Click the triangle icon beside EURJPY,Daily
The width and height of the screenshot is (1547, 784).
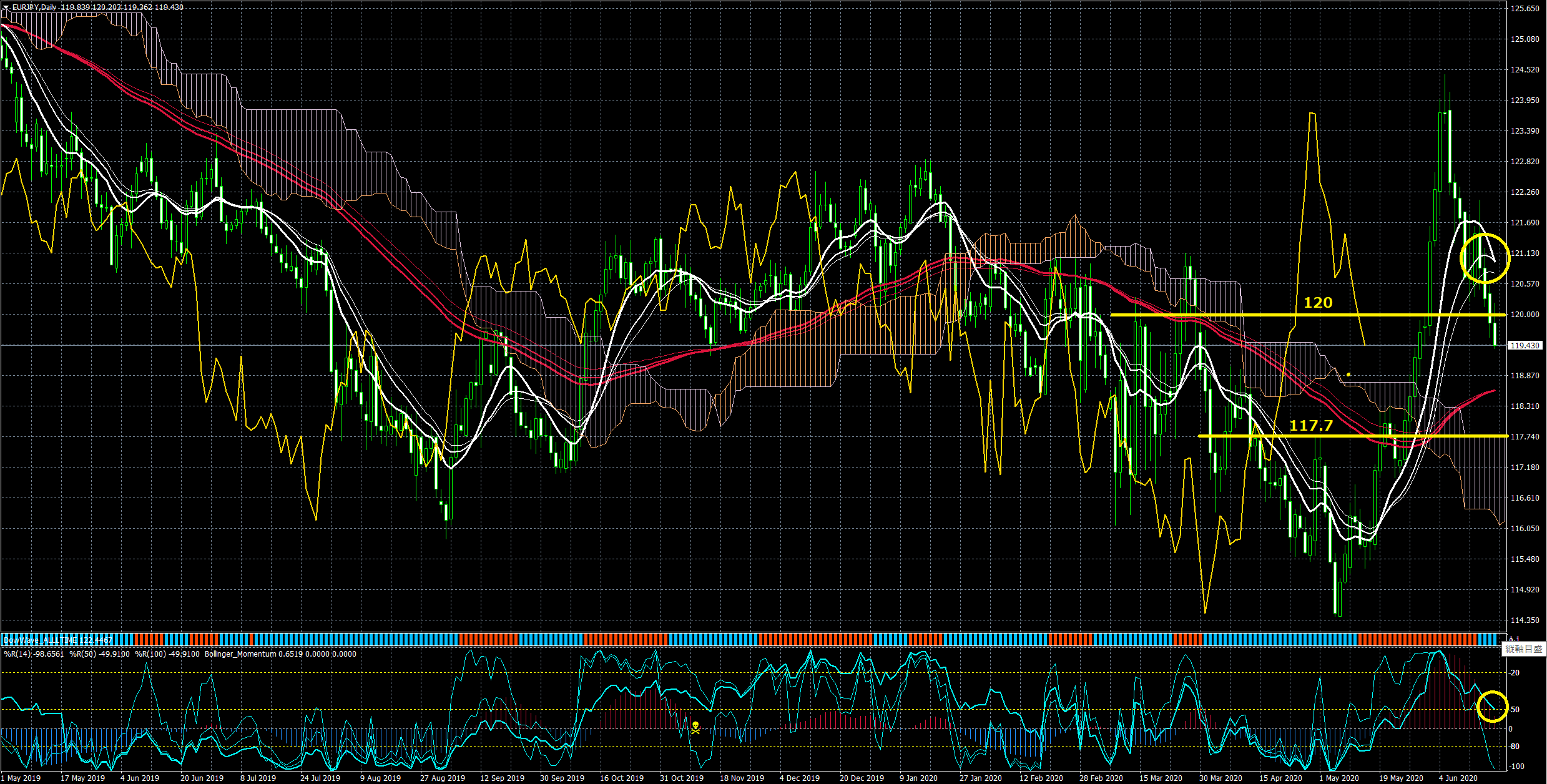point(6,7)
